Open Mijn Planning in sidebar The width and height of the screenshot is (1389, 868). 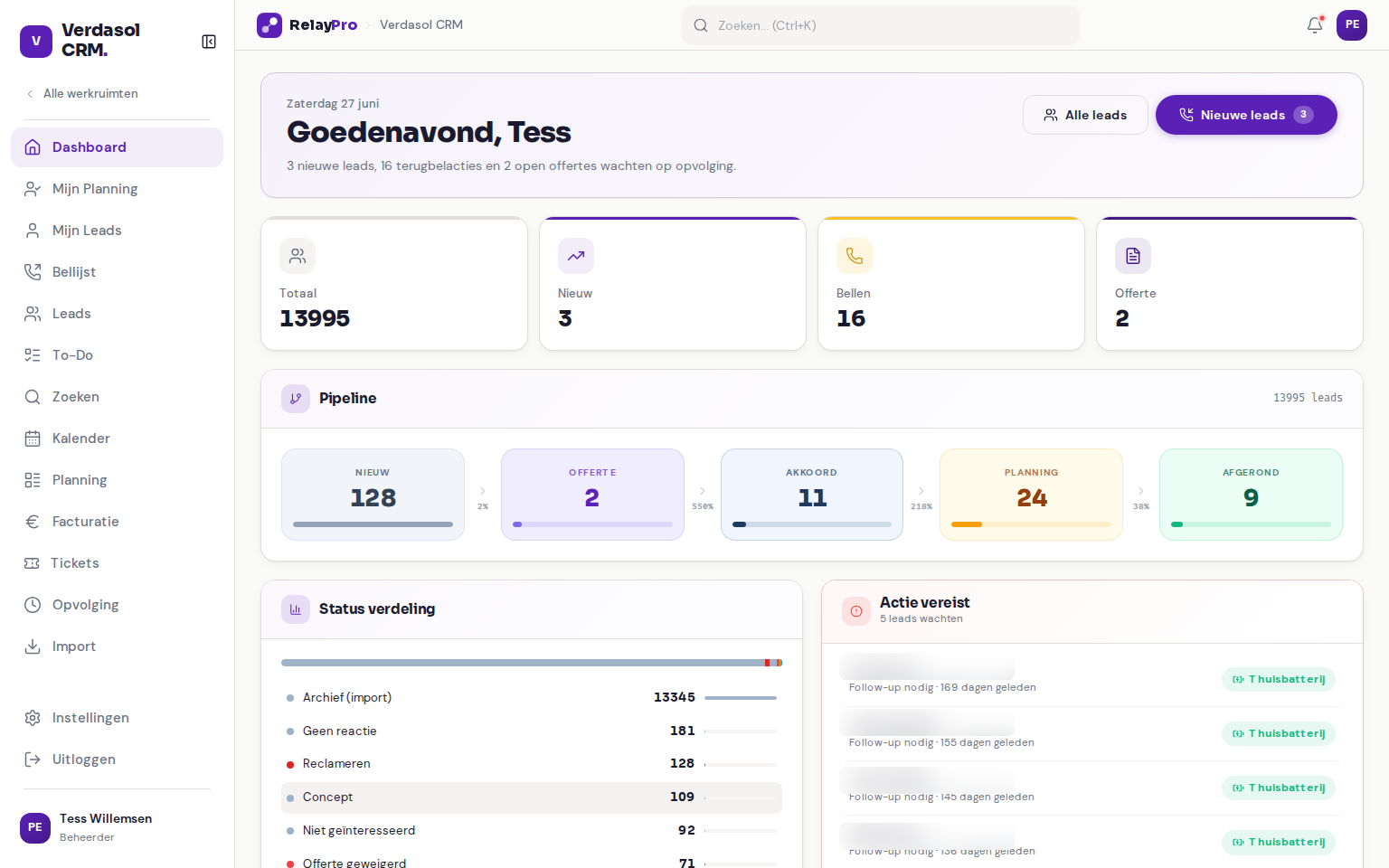coord(117,189)
